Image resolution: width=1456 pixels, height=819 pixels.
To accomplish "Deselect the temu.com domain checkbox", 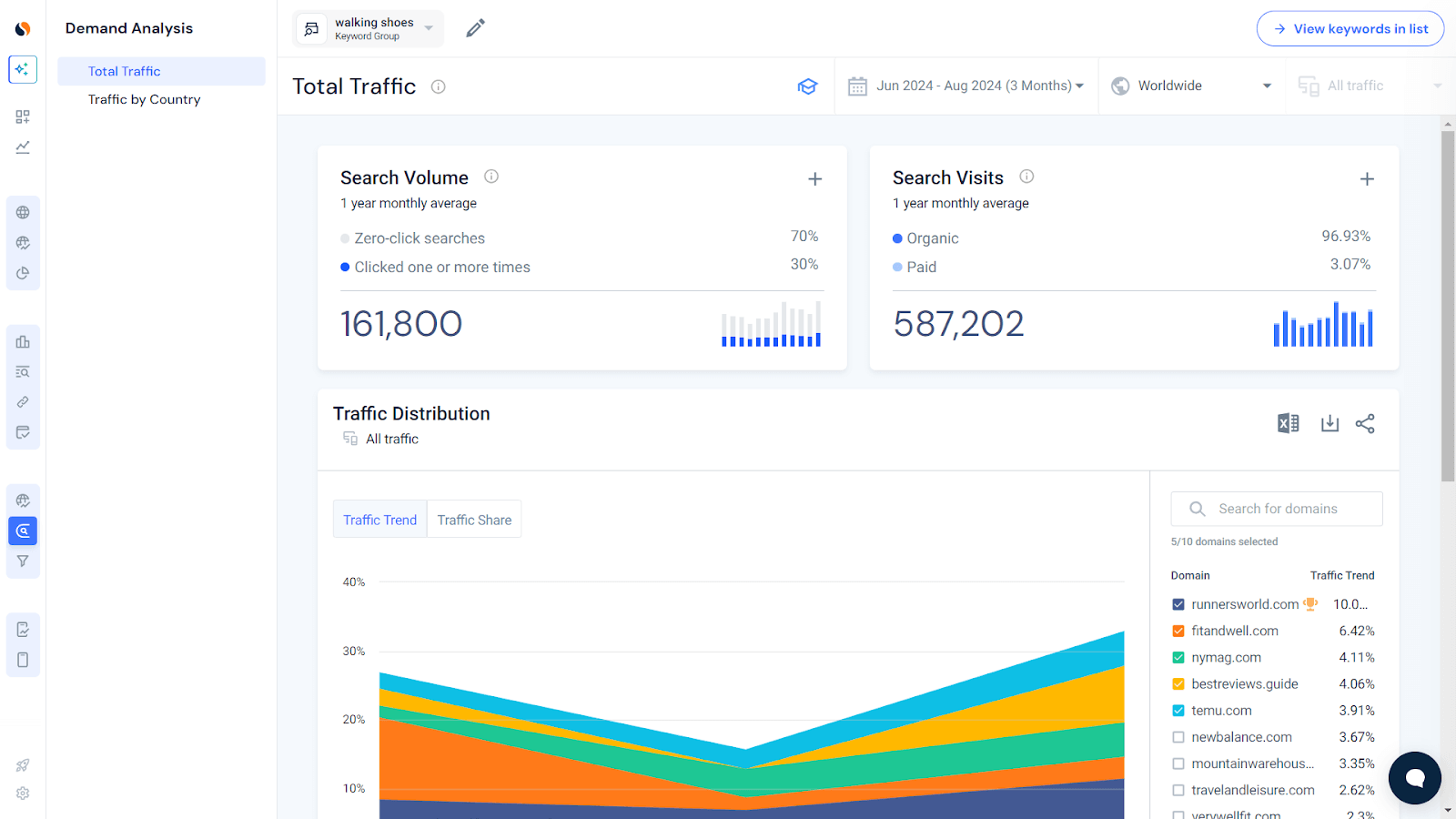I will coord(1178,710).
